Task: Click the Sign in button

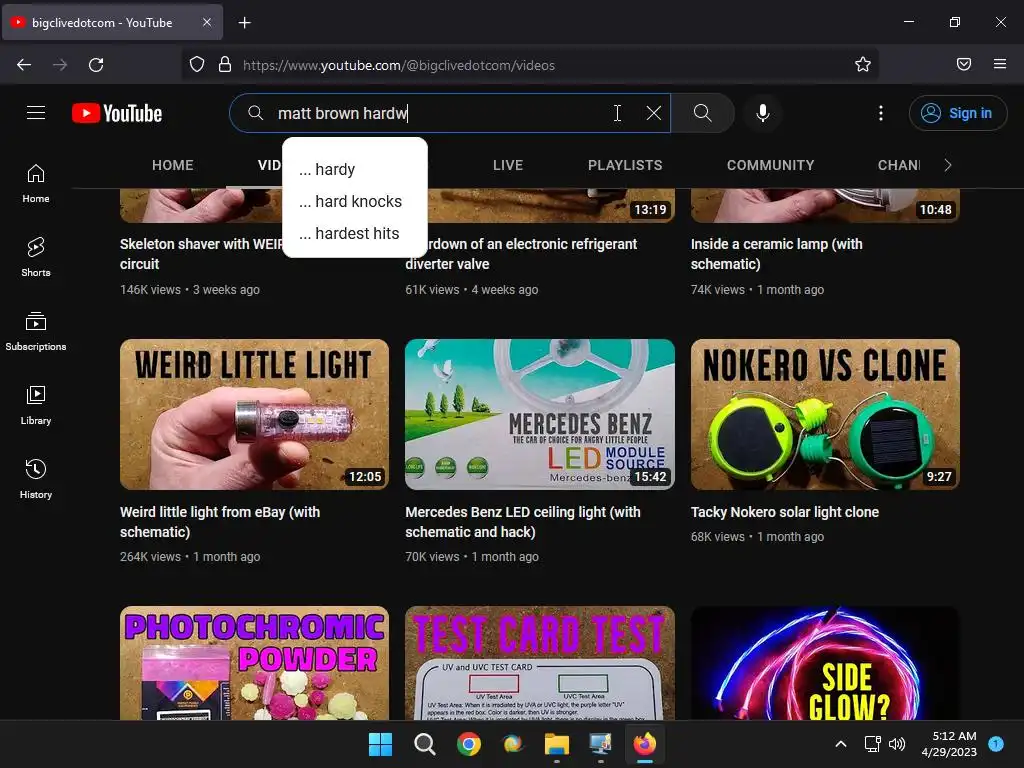Action: coord(957,113)
